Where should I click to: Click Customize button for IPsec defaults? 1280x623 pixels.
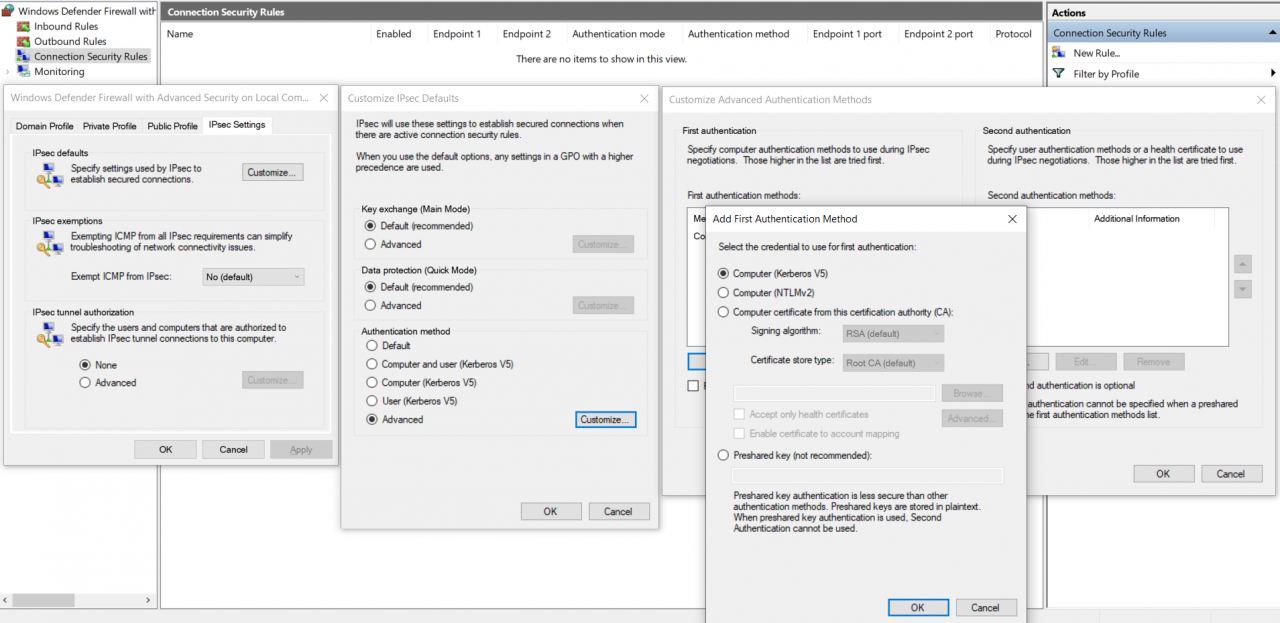coord(273,172)
